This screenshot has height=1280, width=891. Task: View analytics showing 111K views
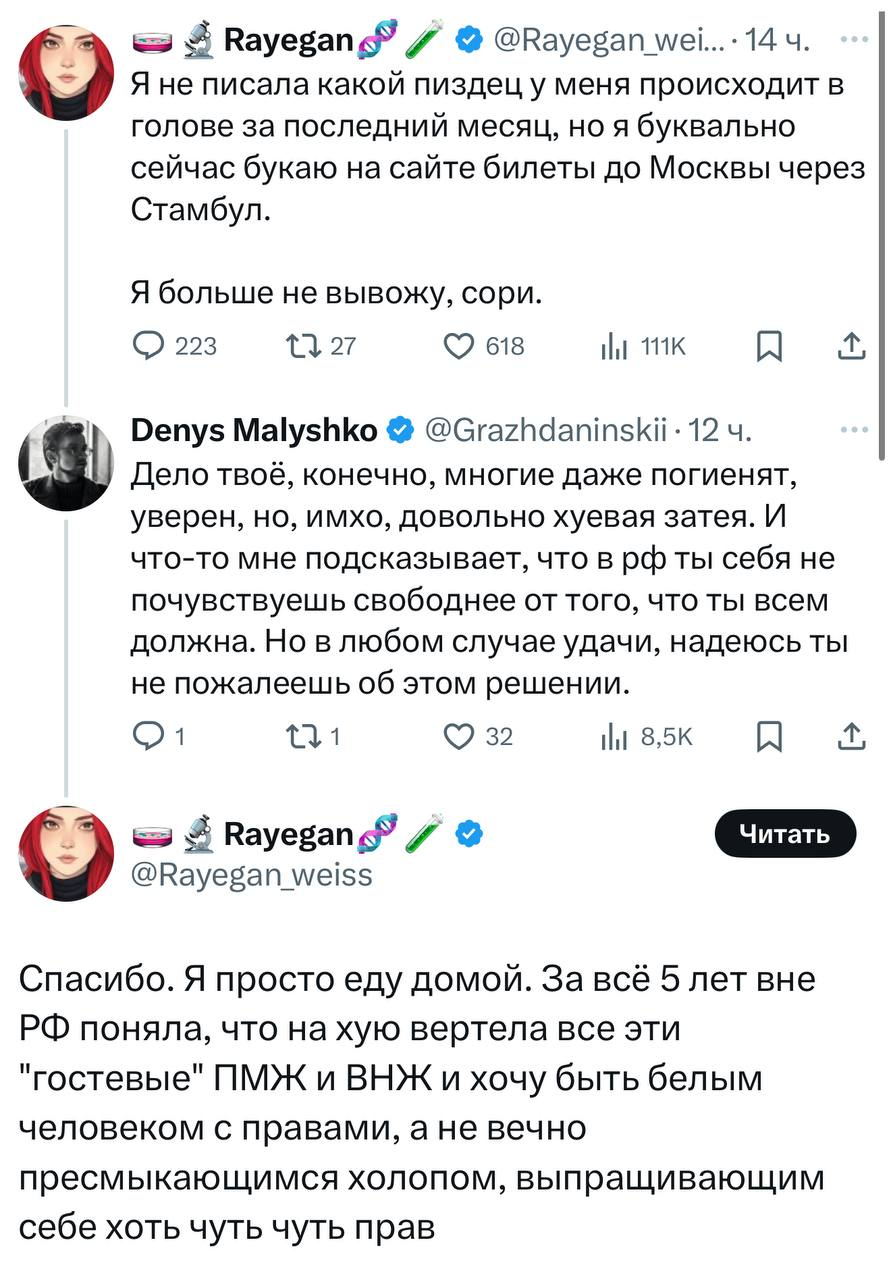[612, 346]
